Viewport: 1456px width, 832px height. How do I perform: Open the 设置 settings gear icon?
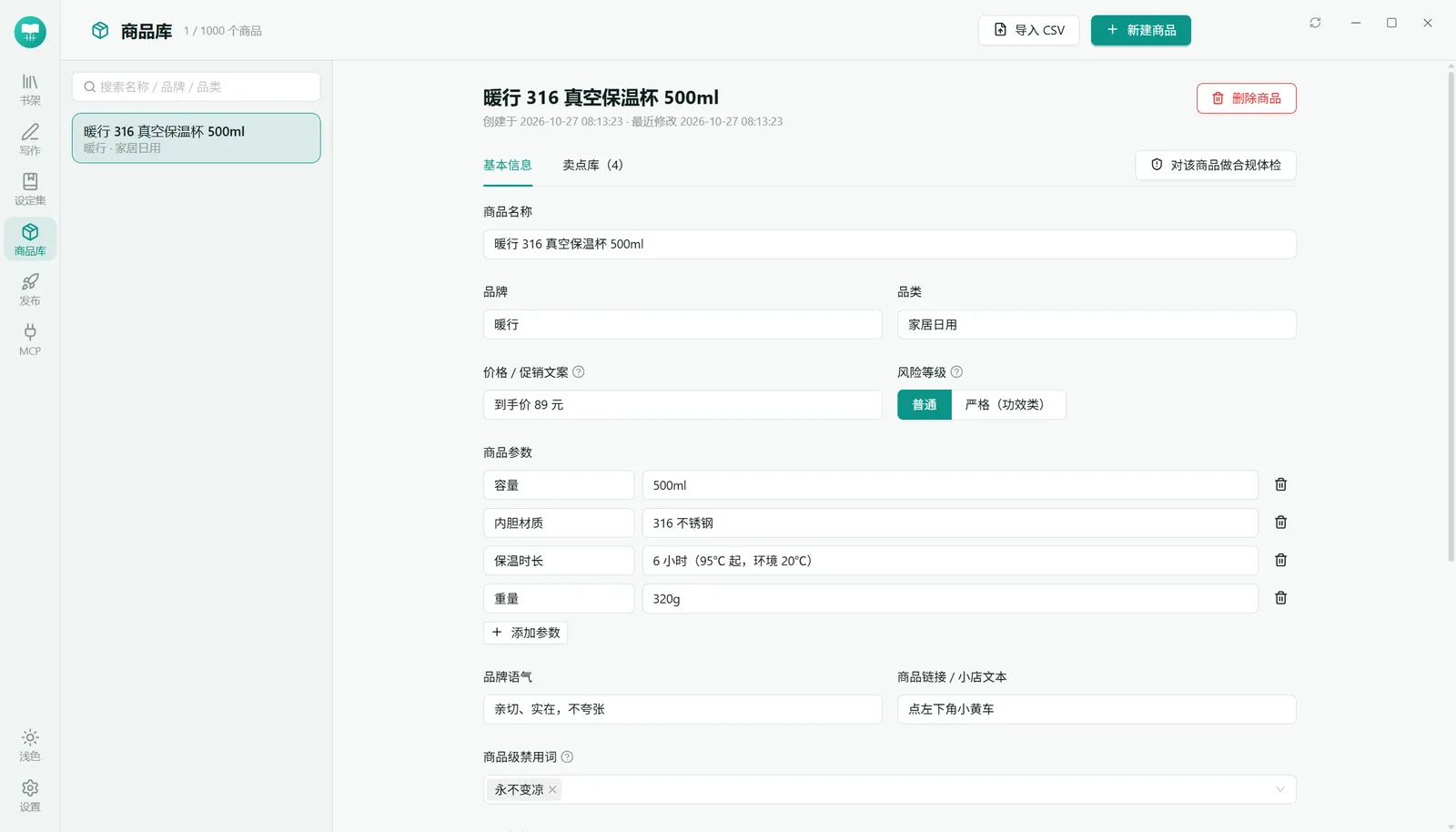point(30,796)
